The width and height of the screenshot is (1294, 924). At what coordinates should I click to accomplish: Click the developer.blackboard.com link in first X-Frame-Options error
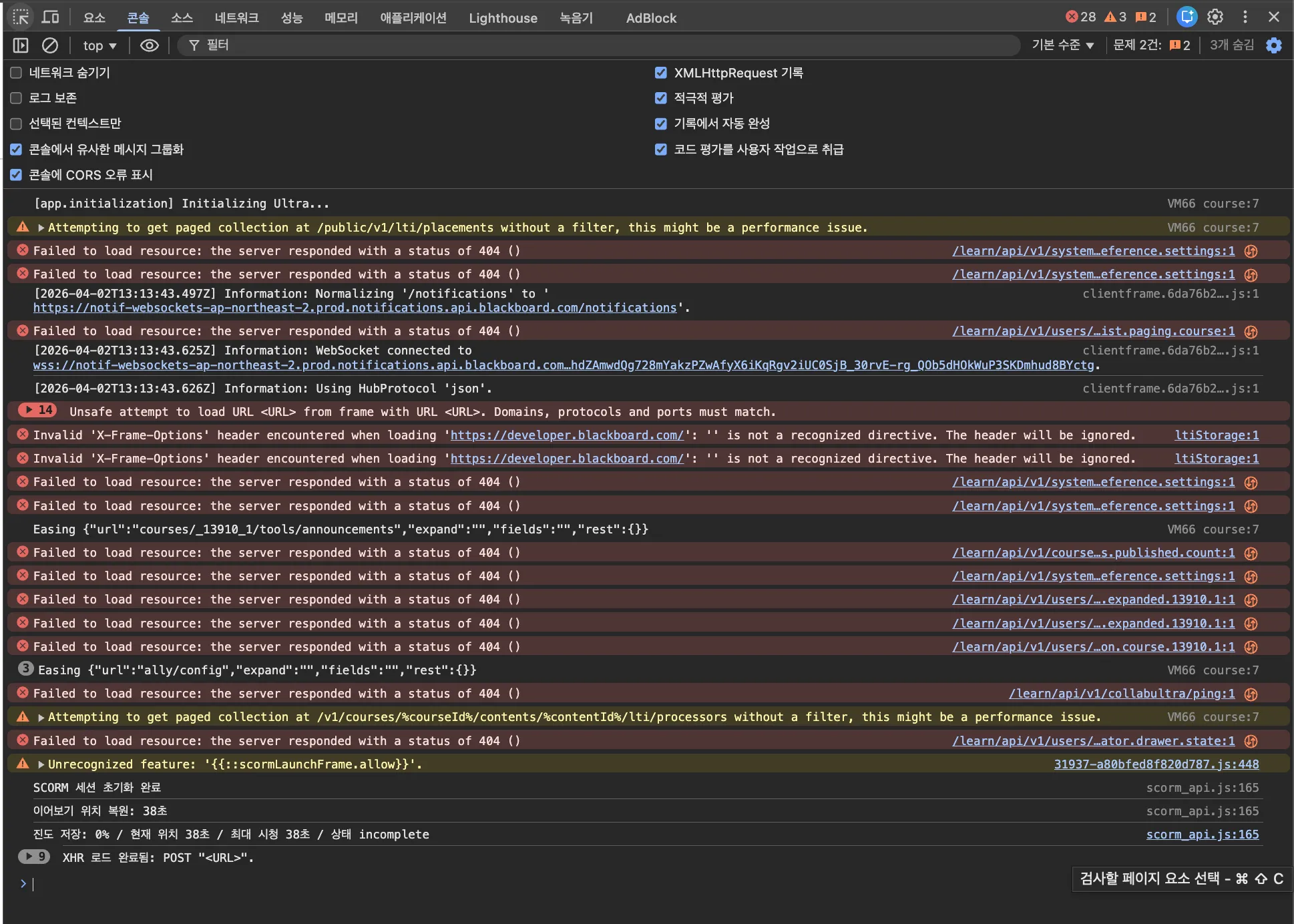point(567,435)
